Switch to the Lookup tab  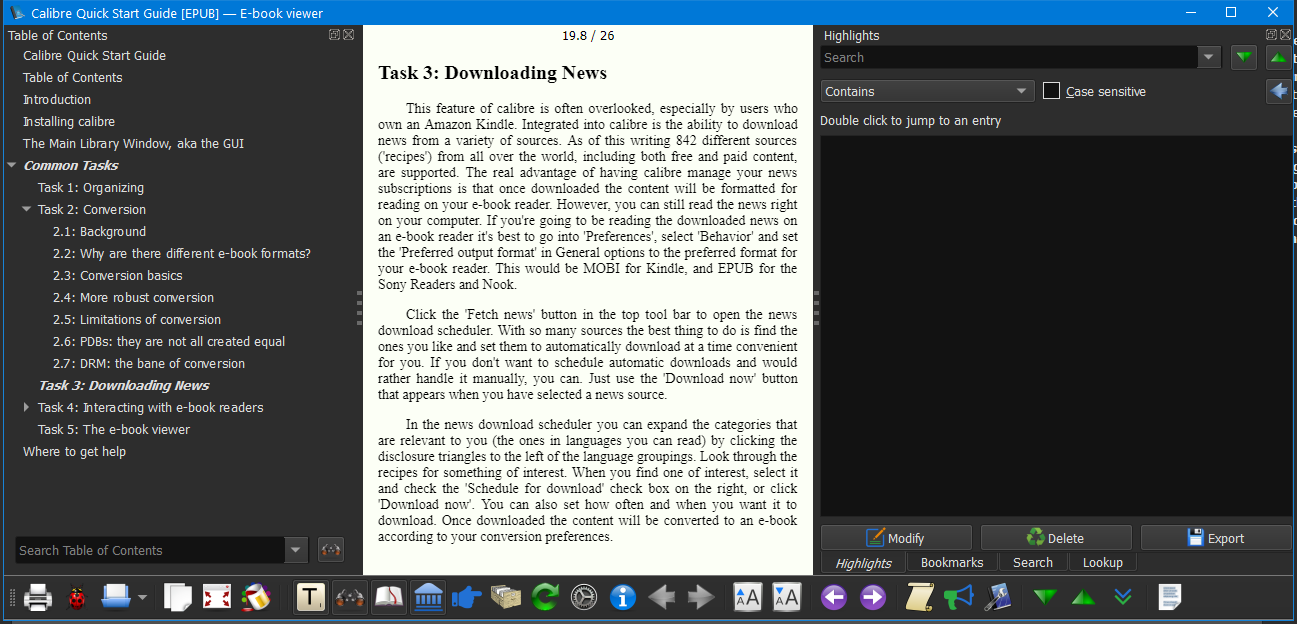click(x=1103, y=563)
